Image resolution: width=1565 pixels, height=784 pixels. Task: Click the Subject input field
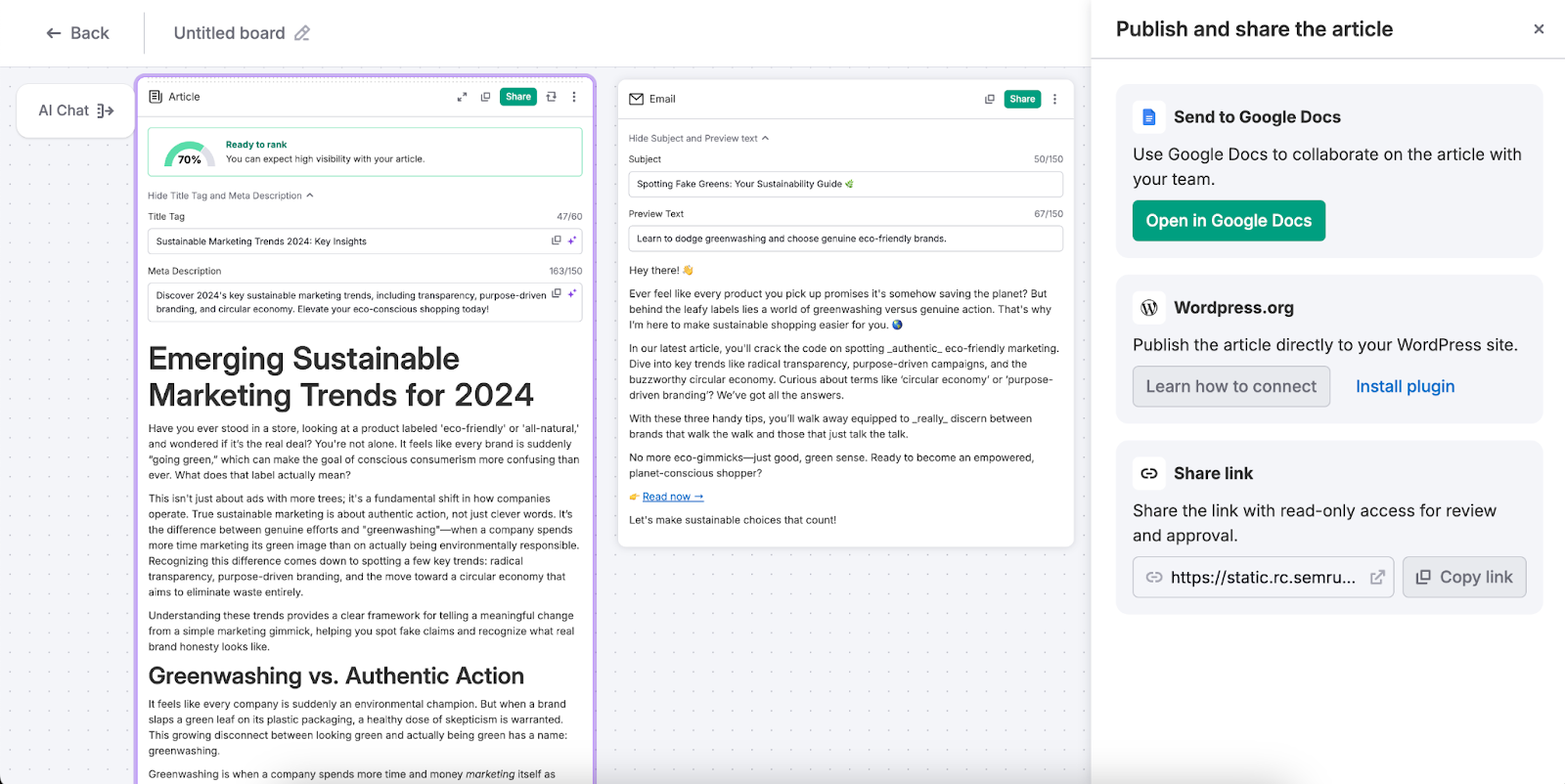tap(845, 184)
